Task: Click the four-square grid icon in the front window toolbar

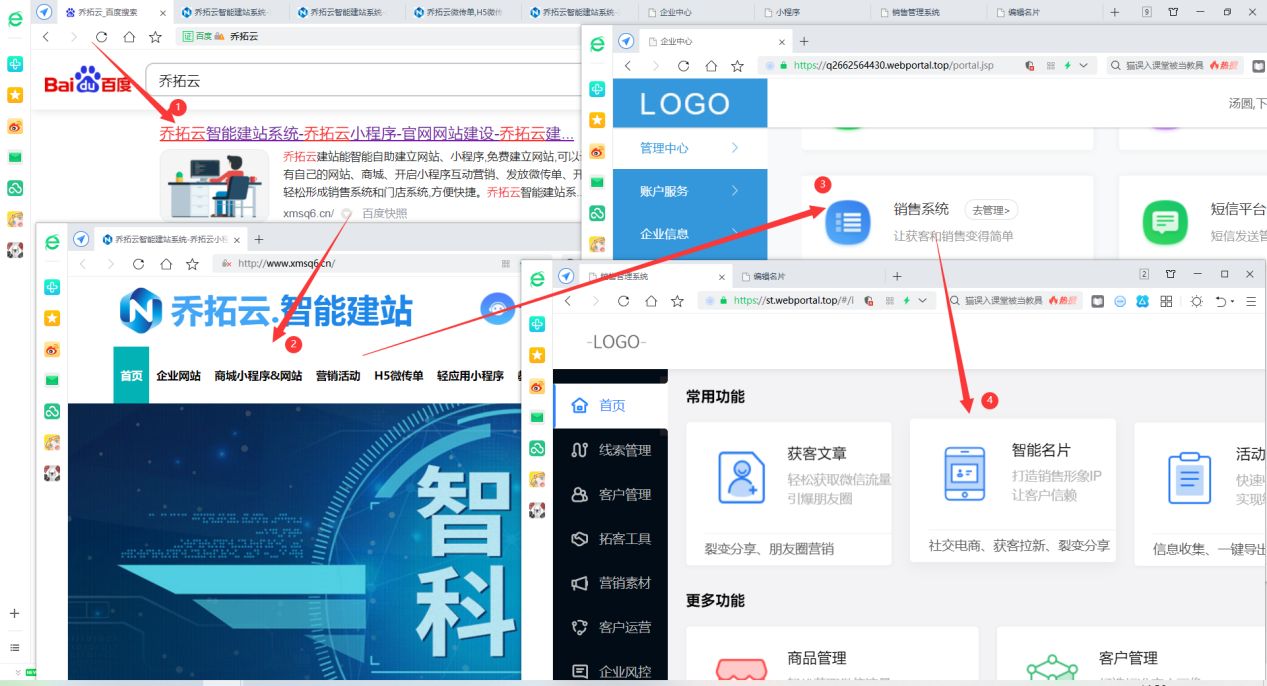Action: [x=1166, y=300]
